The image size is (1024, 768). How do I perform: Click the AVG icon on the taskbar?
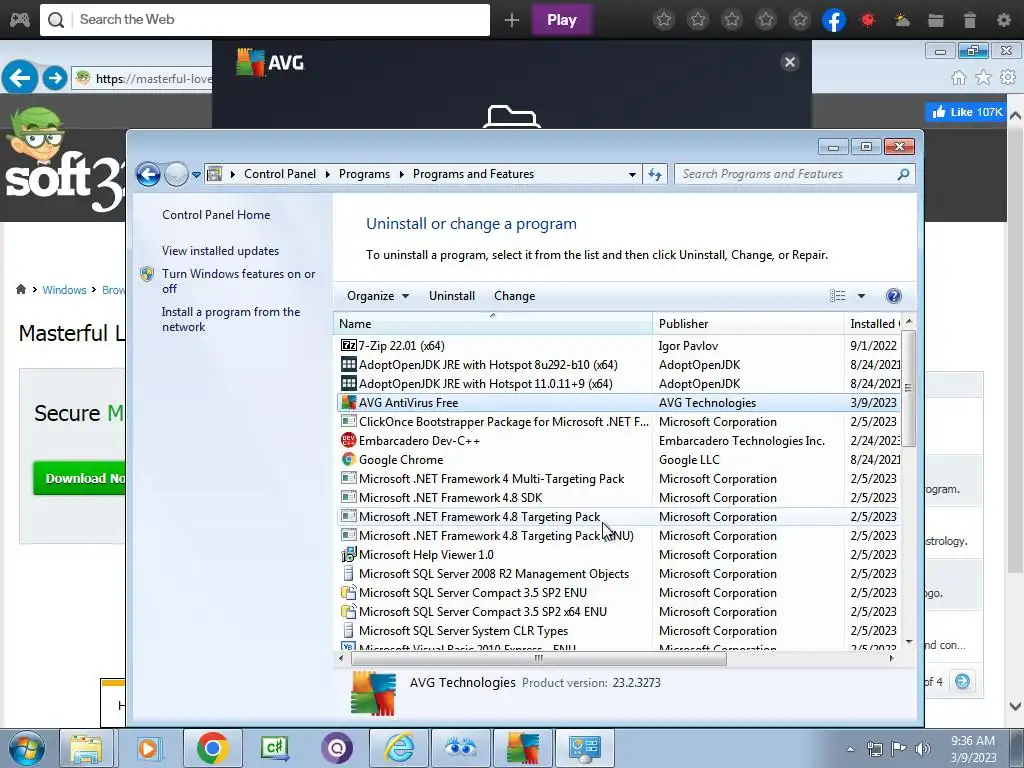click(522, 748)
